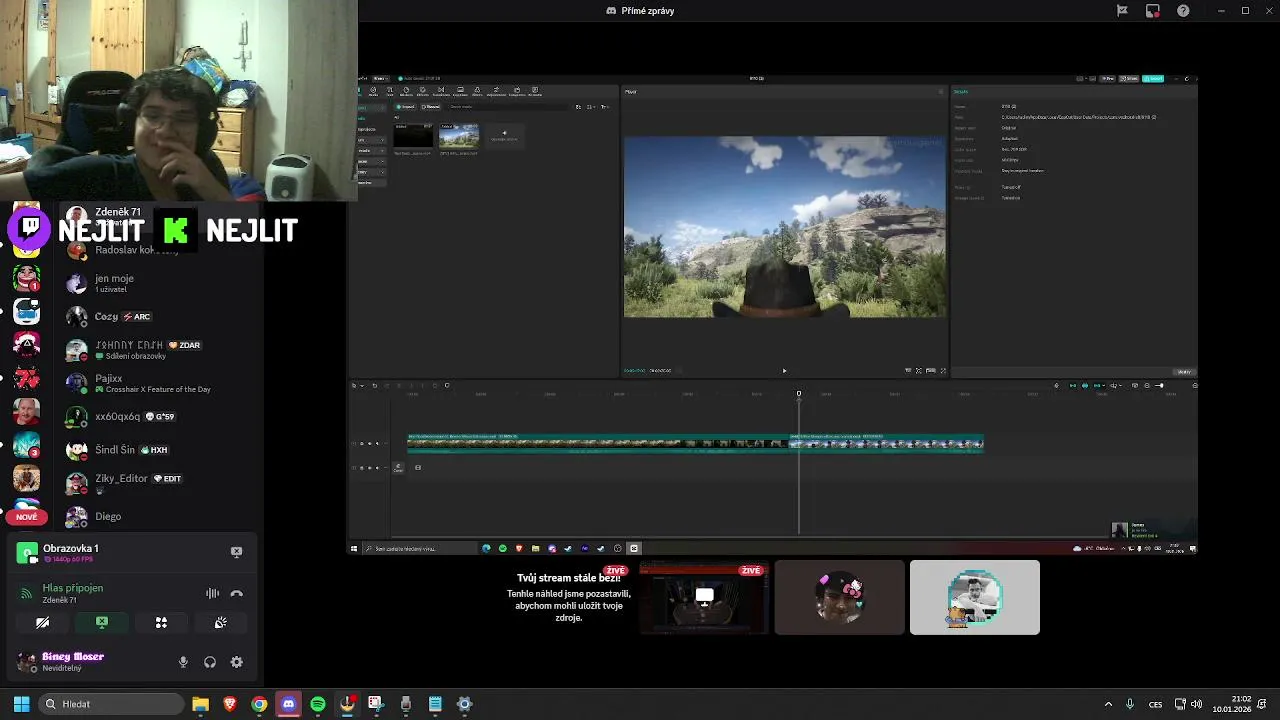Open Chrome from taskbar
The width and height of the screenshot is (1280, 720).
[x=259, y=704]
